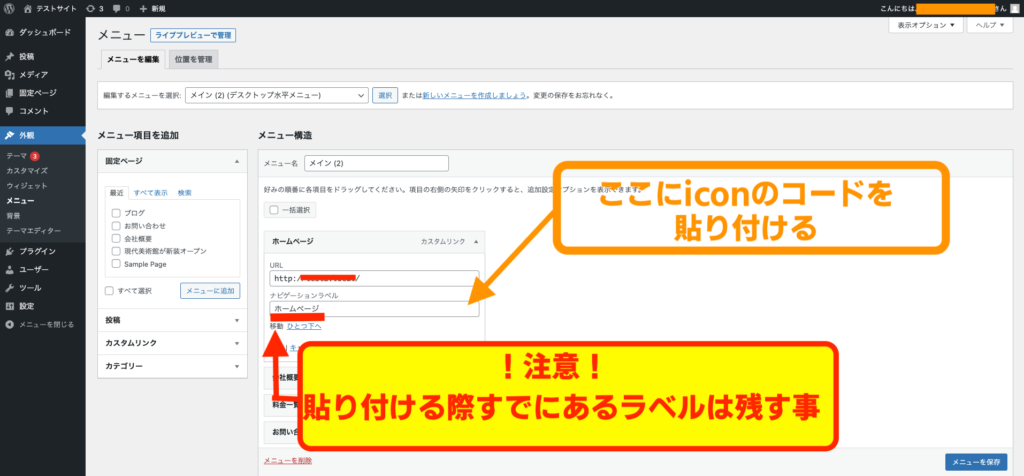Toggle the 一括選択 checkbox
1024x476 pixels.
[x=274, y=210]
